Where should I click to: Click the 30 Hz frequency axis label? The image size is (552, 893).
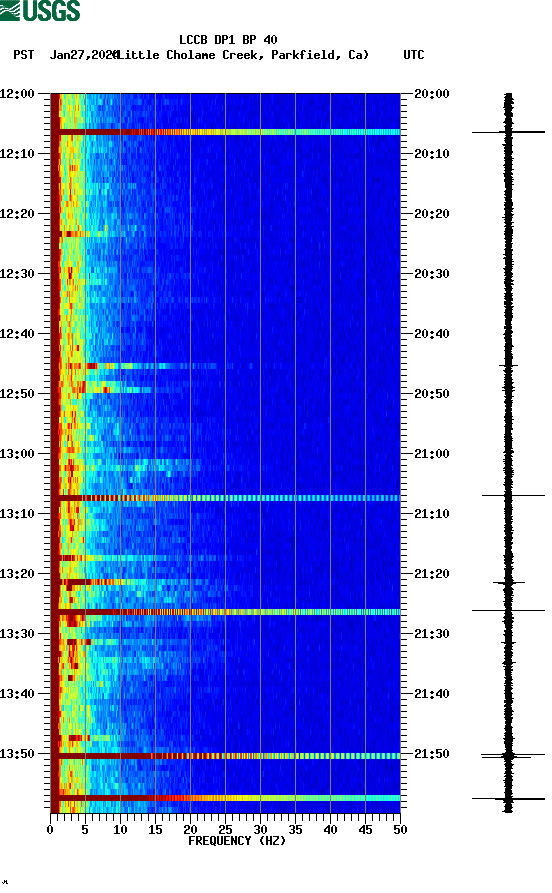coord(260,830)
